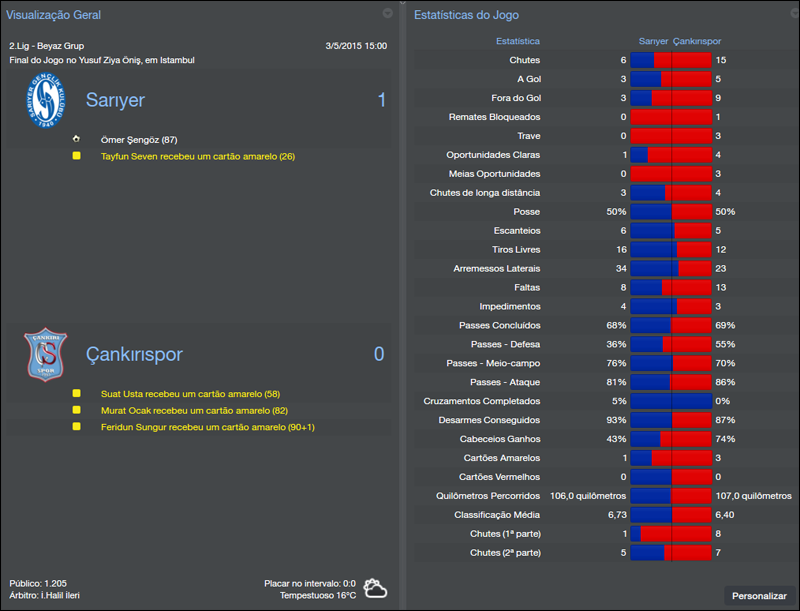Click the Sarıyer club crest

[44, 101]
